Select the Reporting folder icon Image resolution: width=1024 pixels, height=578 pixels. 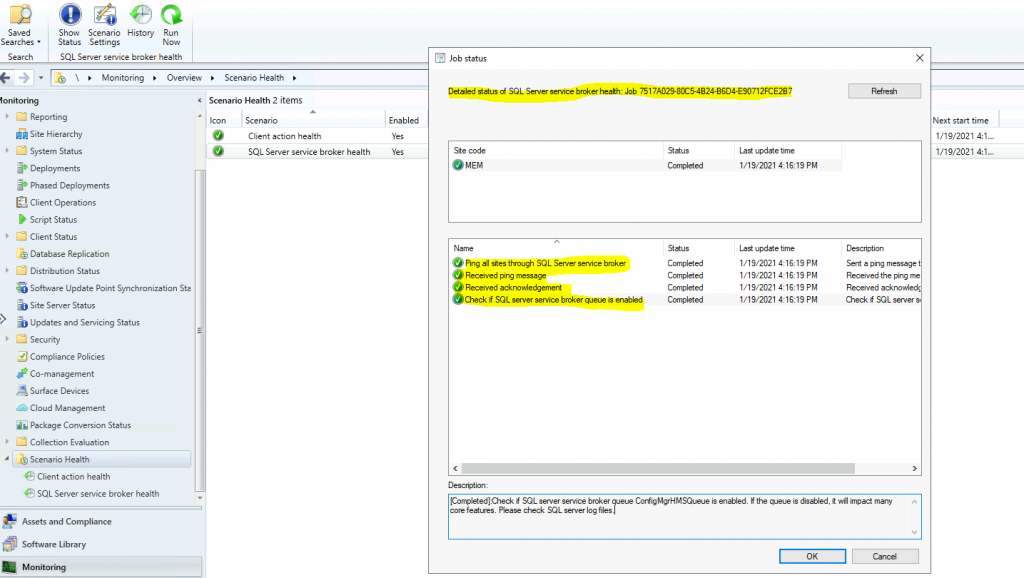click(x=22, y=117)
